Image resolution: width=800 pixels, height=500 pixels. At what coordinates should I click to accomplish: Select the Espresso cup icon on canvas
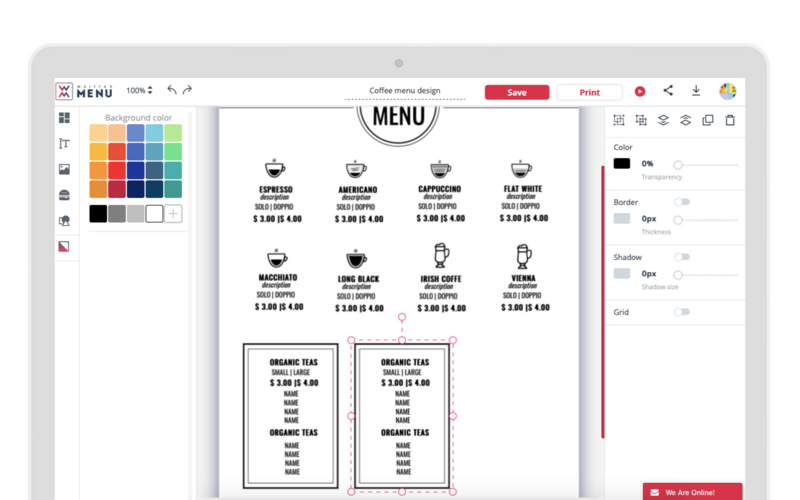click(x=275, y=168)
